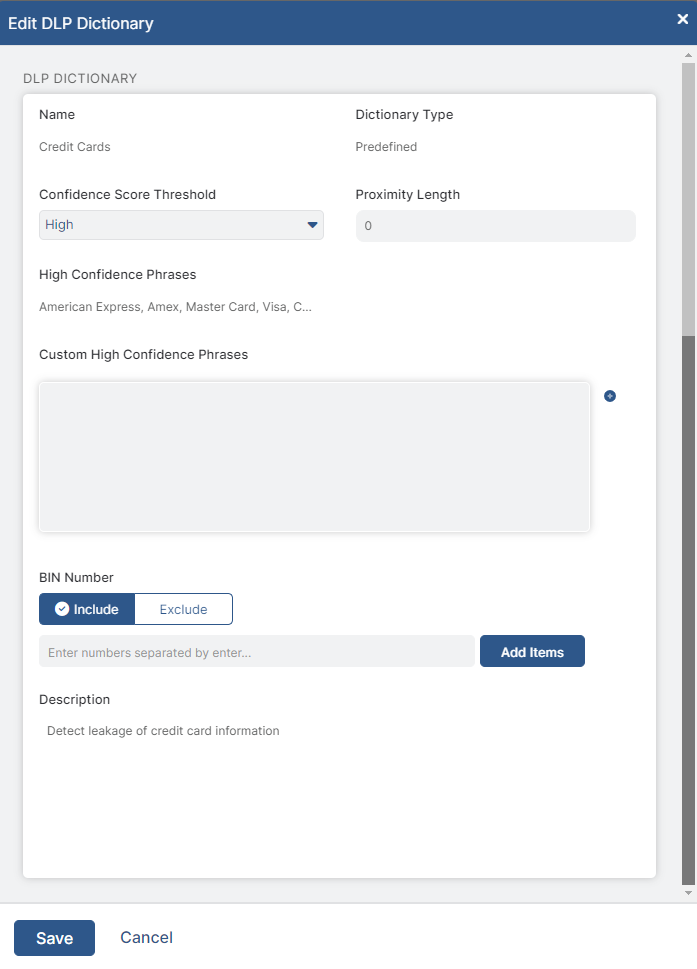Cancel editing the DLP dictionary
This screenshot has width=697, height=969.
pos(146,938)
